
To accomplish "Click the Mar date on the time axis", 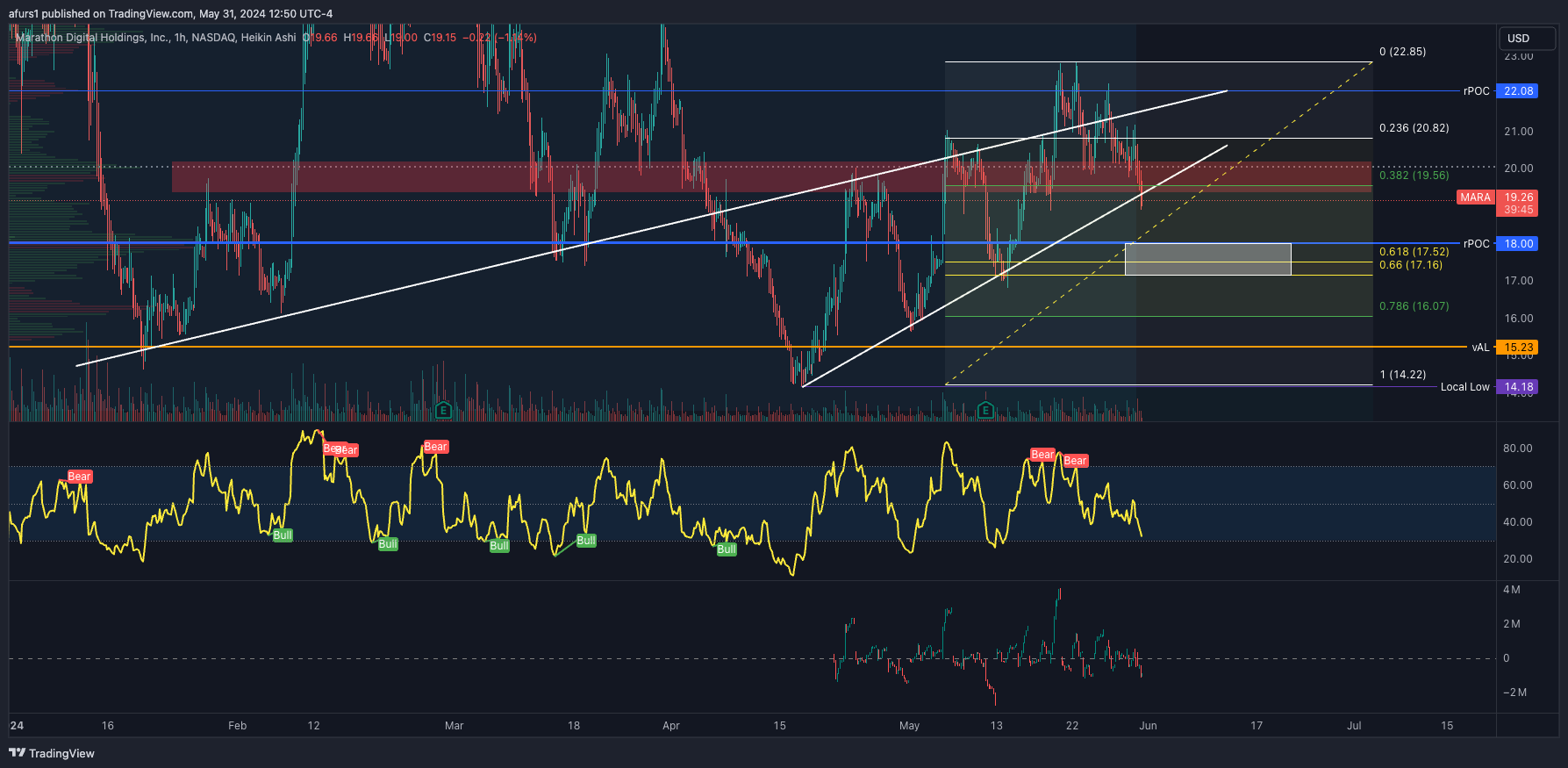I will point(454,726).
